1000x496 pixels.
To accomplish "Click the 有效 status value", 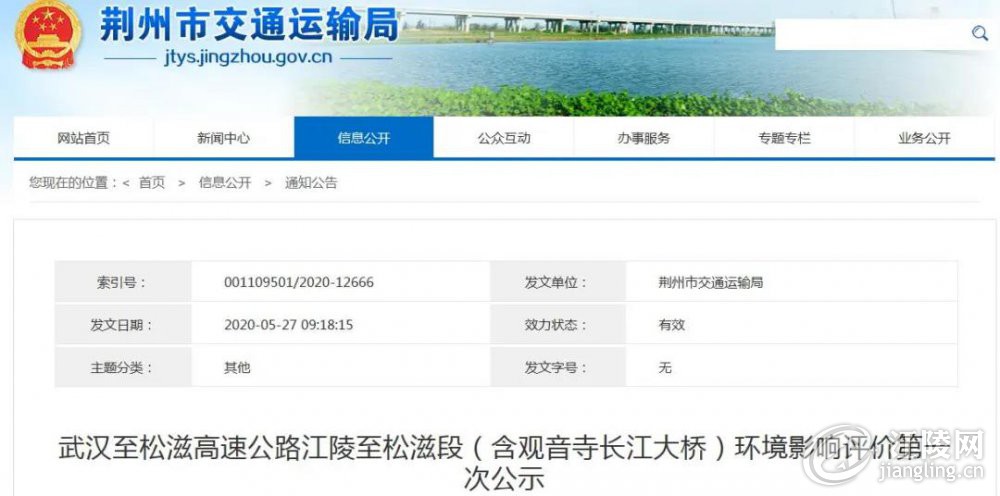I will coord(672,325).
